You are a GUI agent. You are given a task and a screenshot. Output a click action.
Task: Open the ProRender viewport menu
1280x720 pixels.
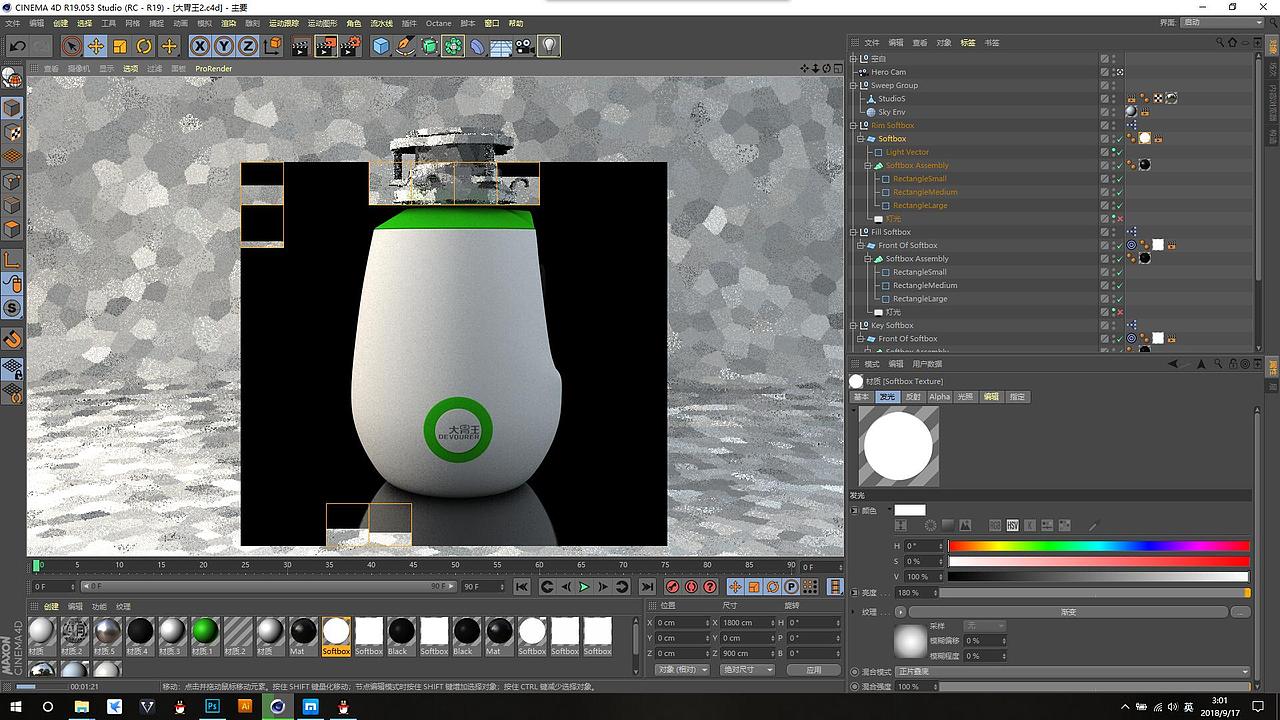(213, 69)
